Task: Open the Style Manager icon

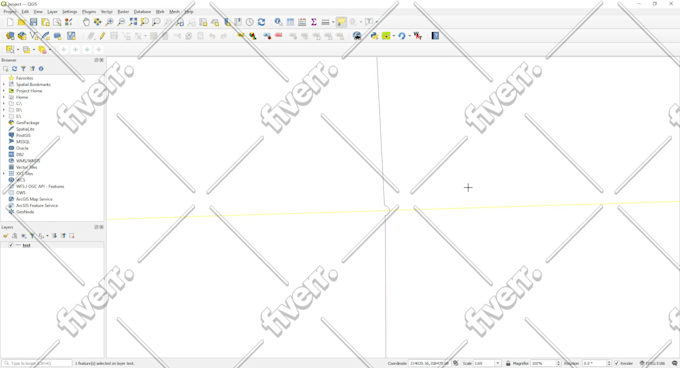Action: click(x=69, y=22)
